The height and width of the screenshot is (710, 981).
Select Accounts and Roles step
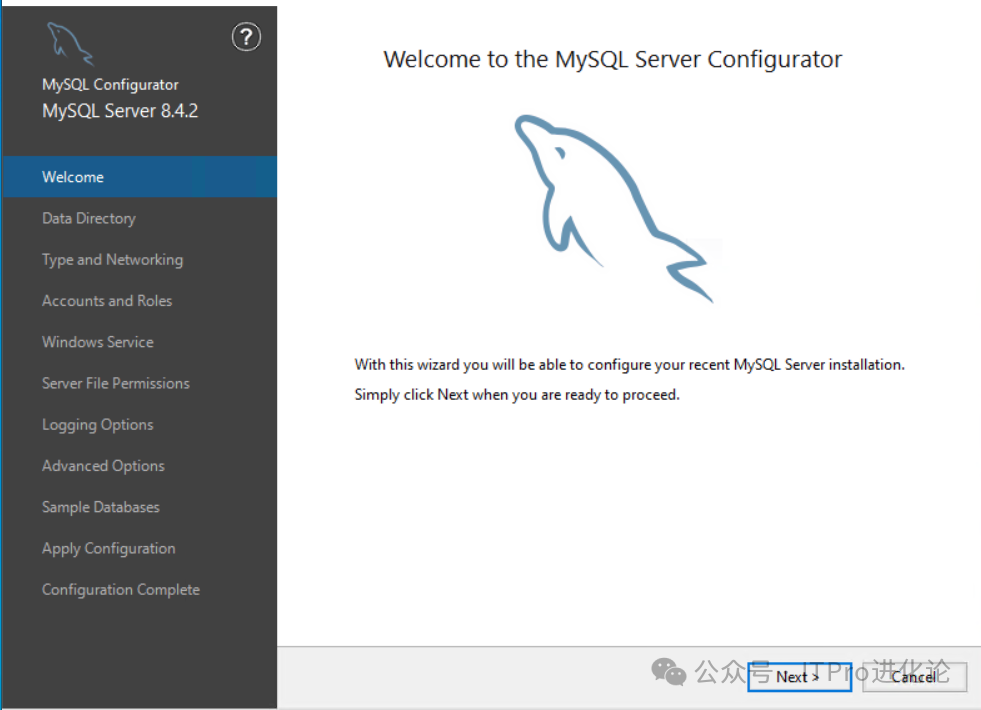point(107,301)
